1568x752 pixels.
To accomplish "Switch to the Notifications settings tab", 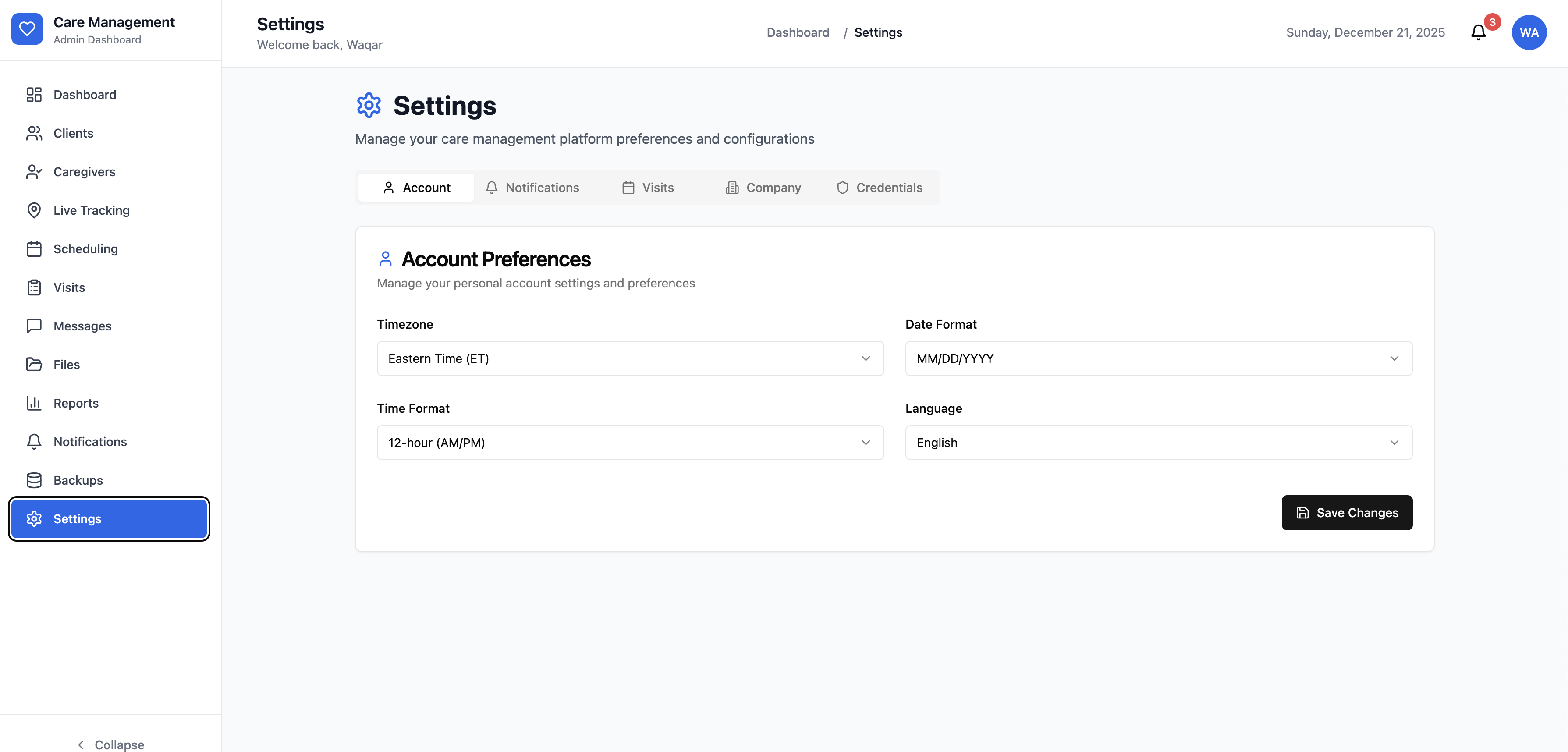I will tap(532, 188).
